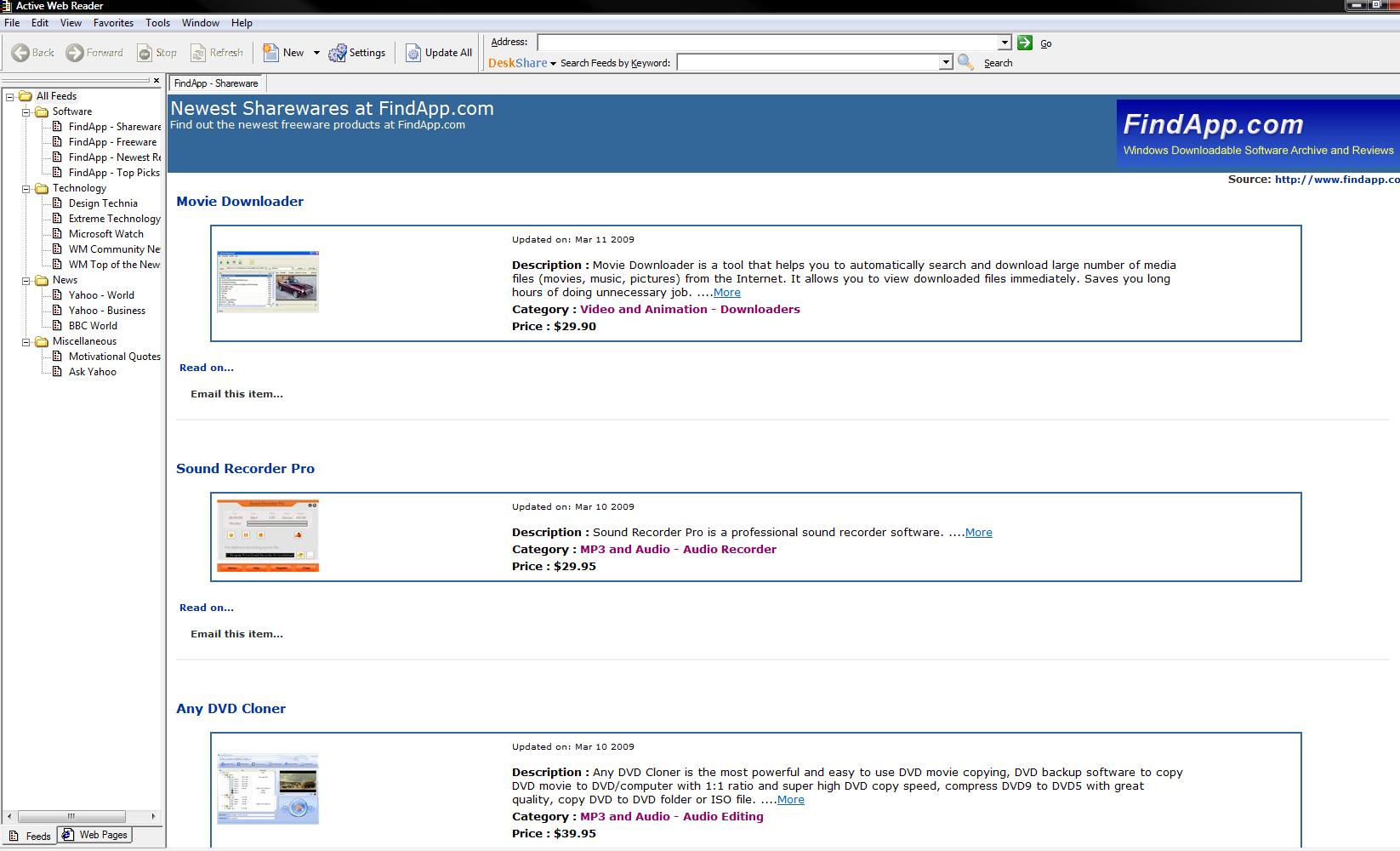This screenshot has height=851, width=1400.
Task: Click BBC World feed icon
Action: click(58, 326)
